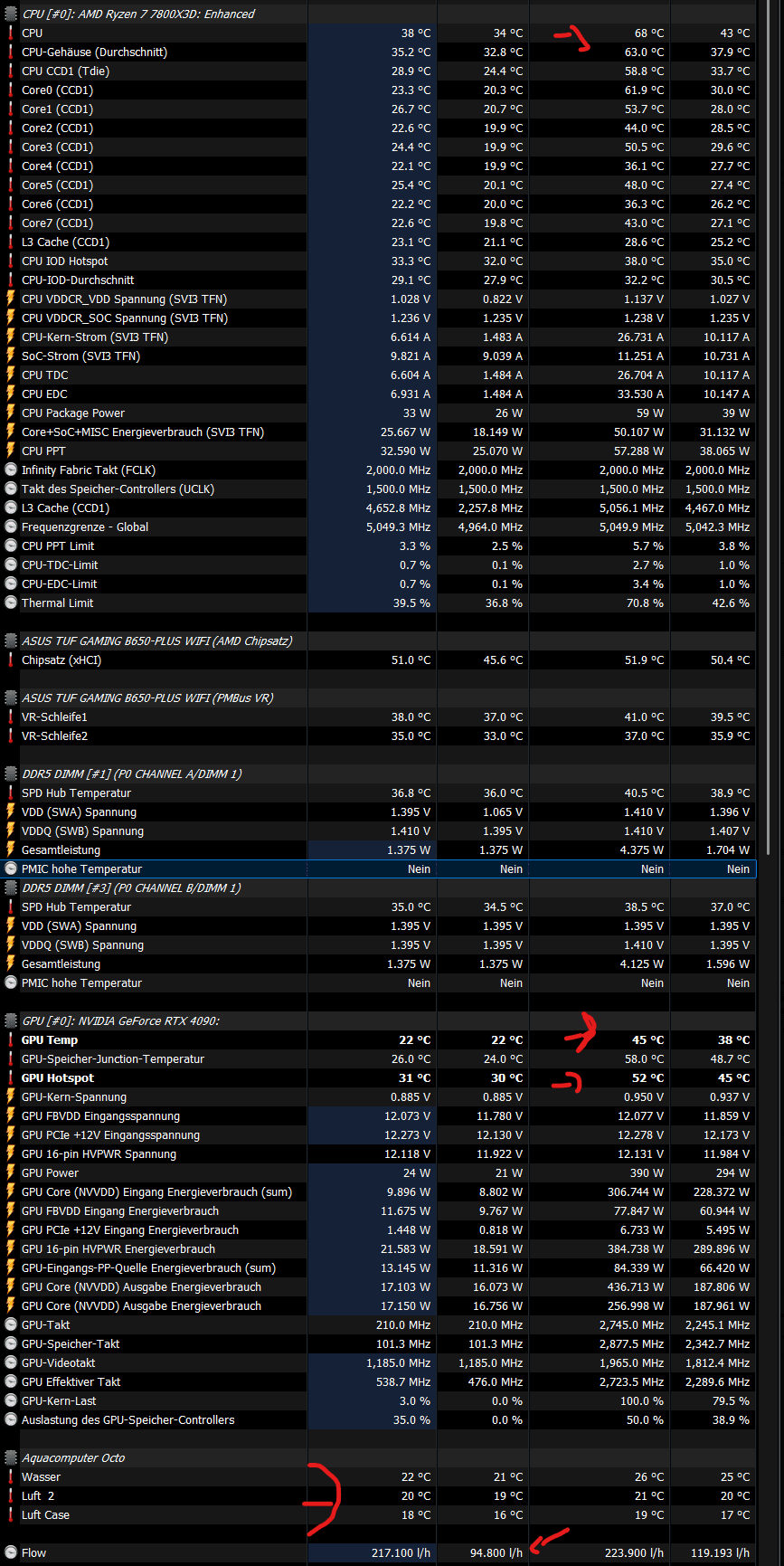Click the bolt icon next to CPU EDC
This screenshot has width=784, height=1566.
11,394
